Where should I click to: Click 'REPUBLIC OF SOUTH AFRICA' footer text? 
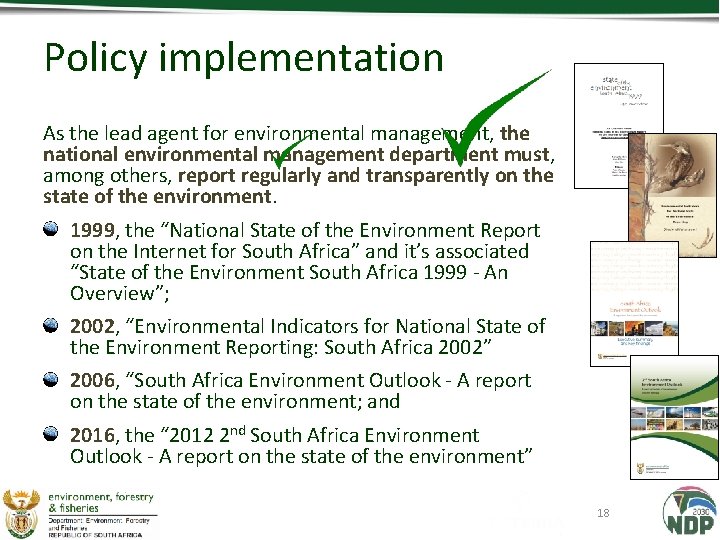click(x=96, y=535)
